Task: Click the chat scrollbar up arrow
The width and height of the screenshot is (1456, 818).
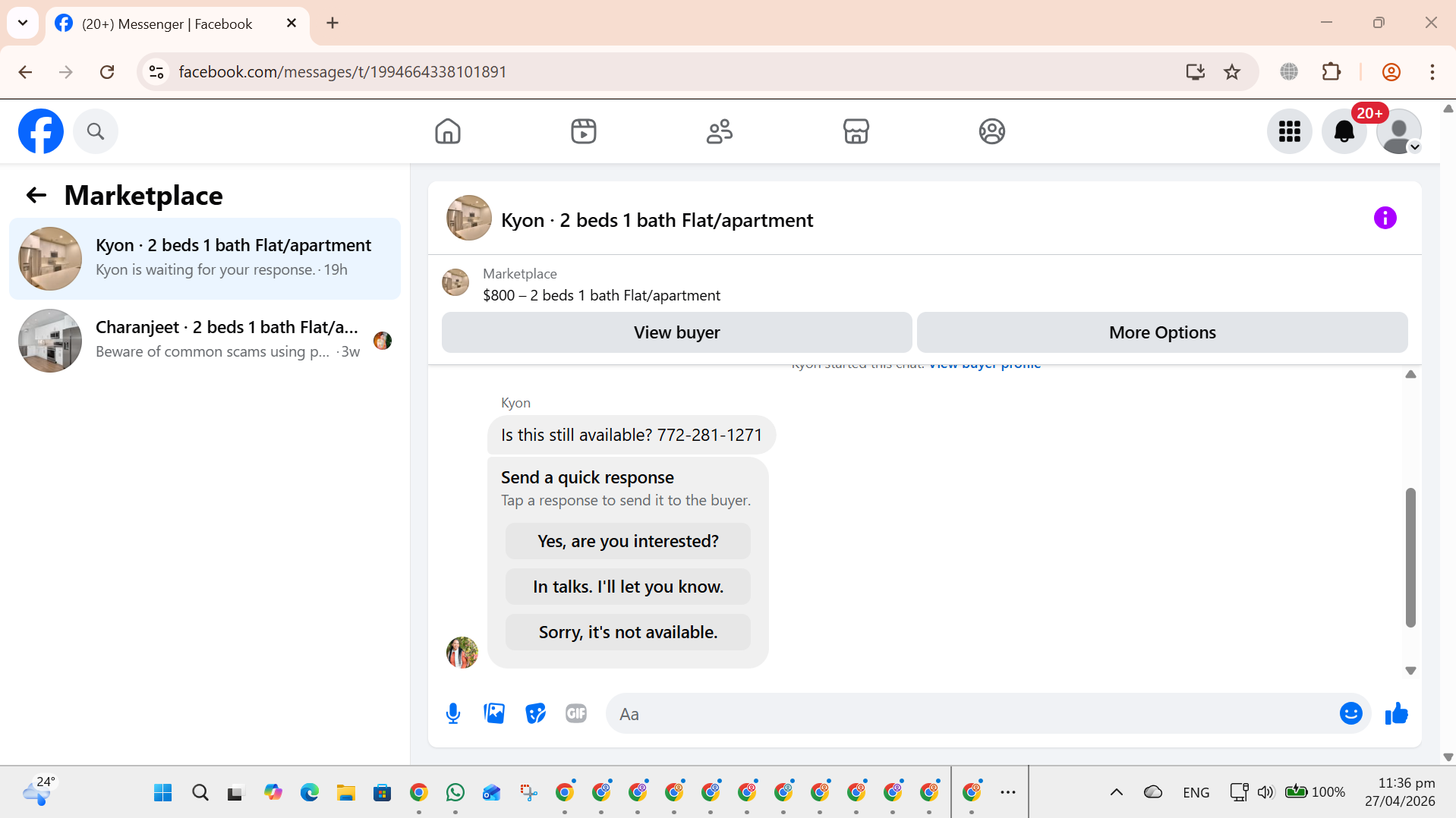Action: pyautogui.click(x=1410, y=374)
